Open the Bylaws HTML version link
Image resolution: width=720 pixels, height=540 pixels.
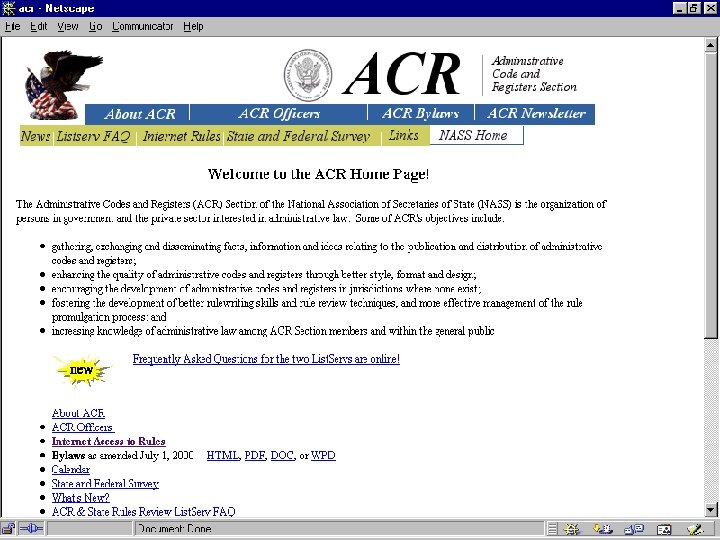[223, 456]
